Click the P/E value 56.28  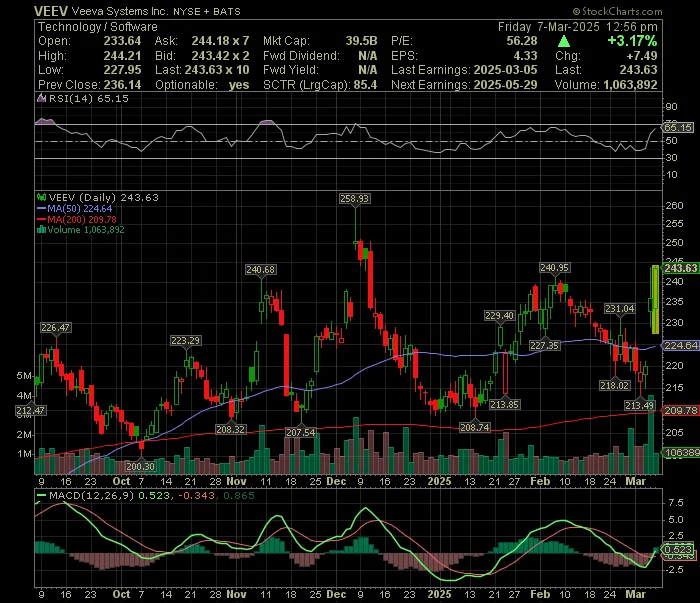pyautogui.click(x=522, y=41)
